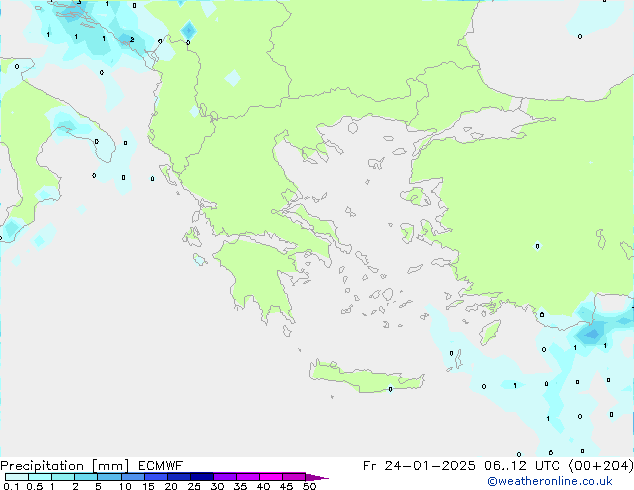The height and width of the screenshot is (490, 634).
Task: Select the 10–15 mm legend swatch
Action: pyautogui.click(x=132, y=477)
